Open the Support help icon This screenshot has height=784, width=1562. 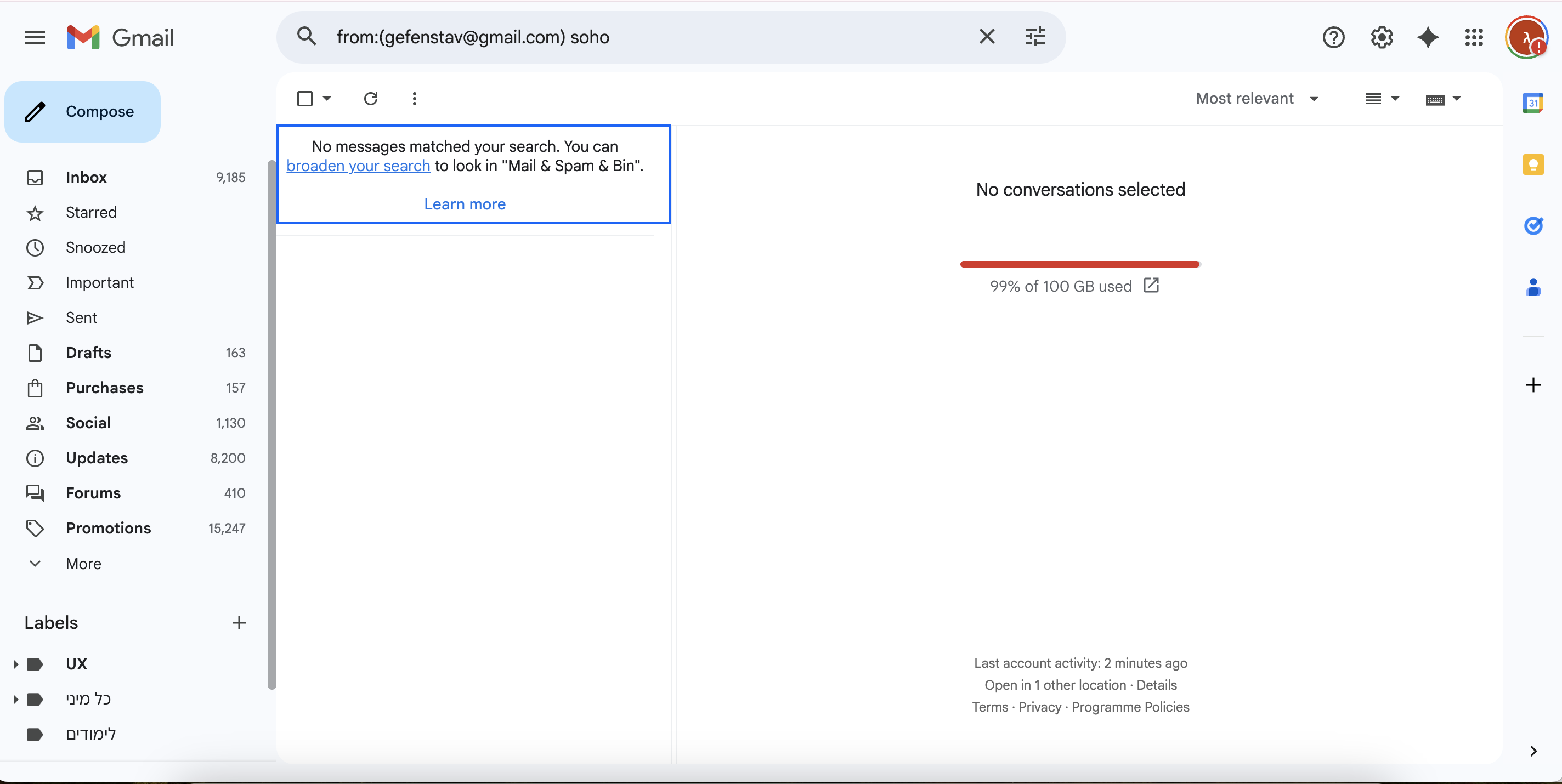pyautogui.click(x=1333, y=38)
